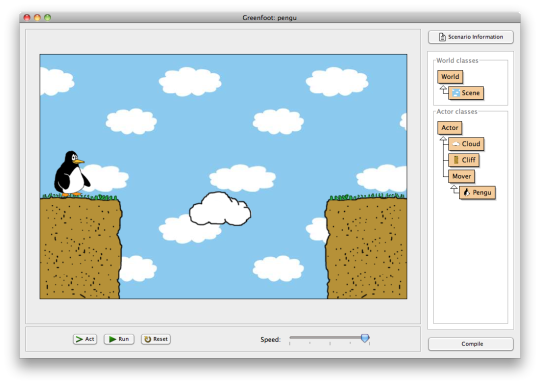Click the green Run triangle icon
The image size is (540, 385).
[112, 339]
